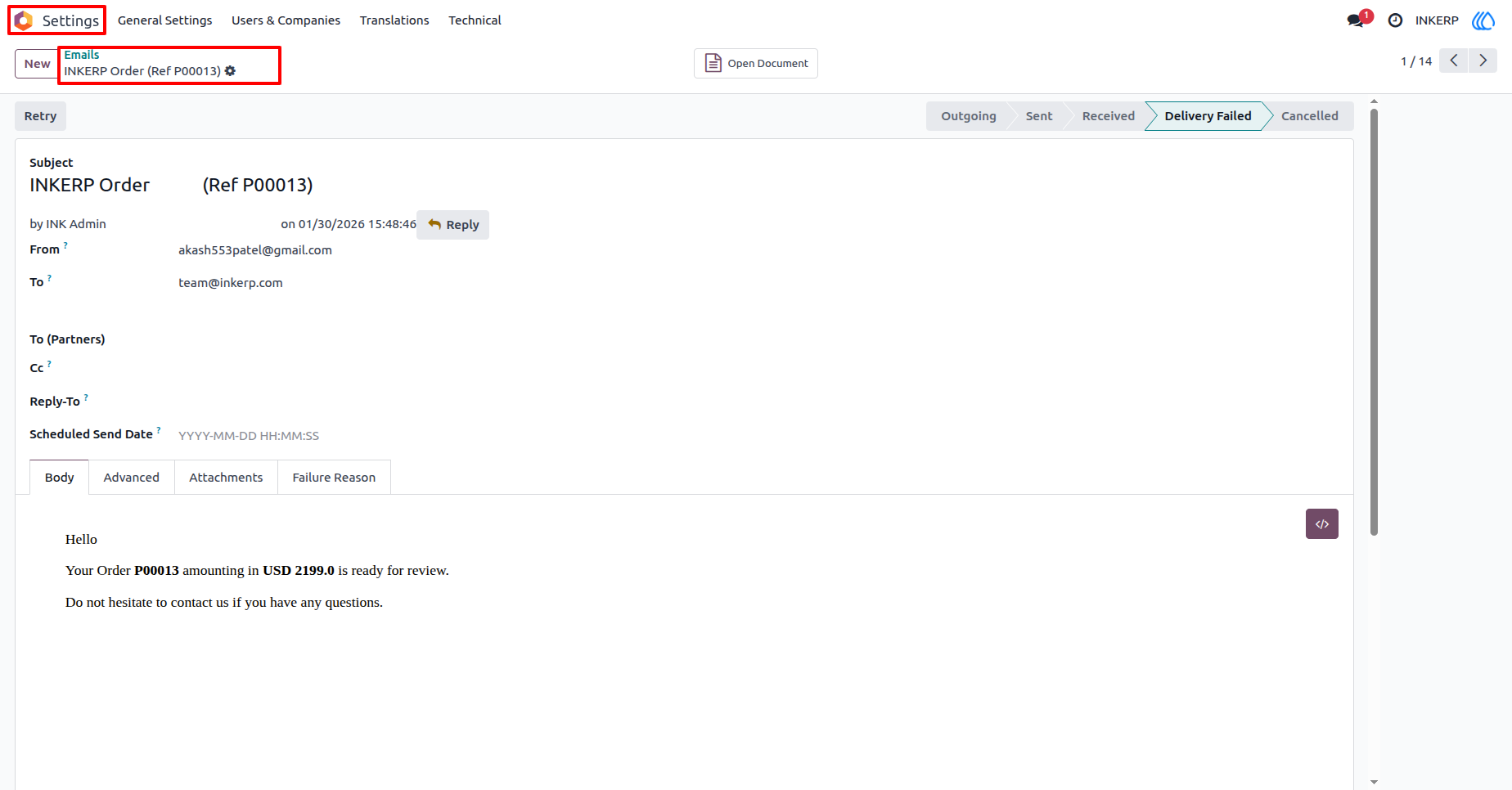
Task: Open the Users & Companies menu
Action: [286, 20]
